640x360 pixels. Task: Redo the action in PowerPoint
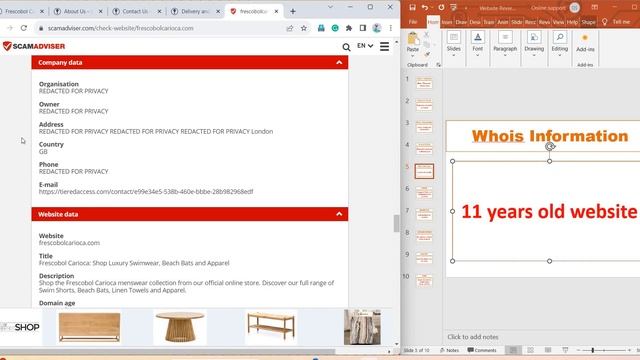[x=441, y=7]
